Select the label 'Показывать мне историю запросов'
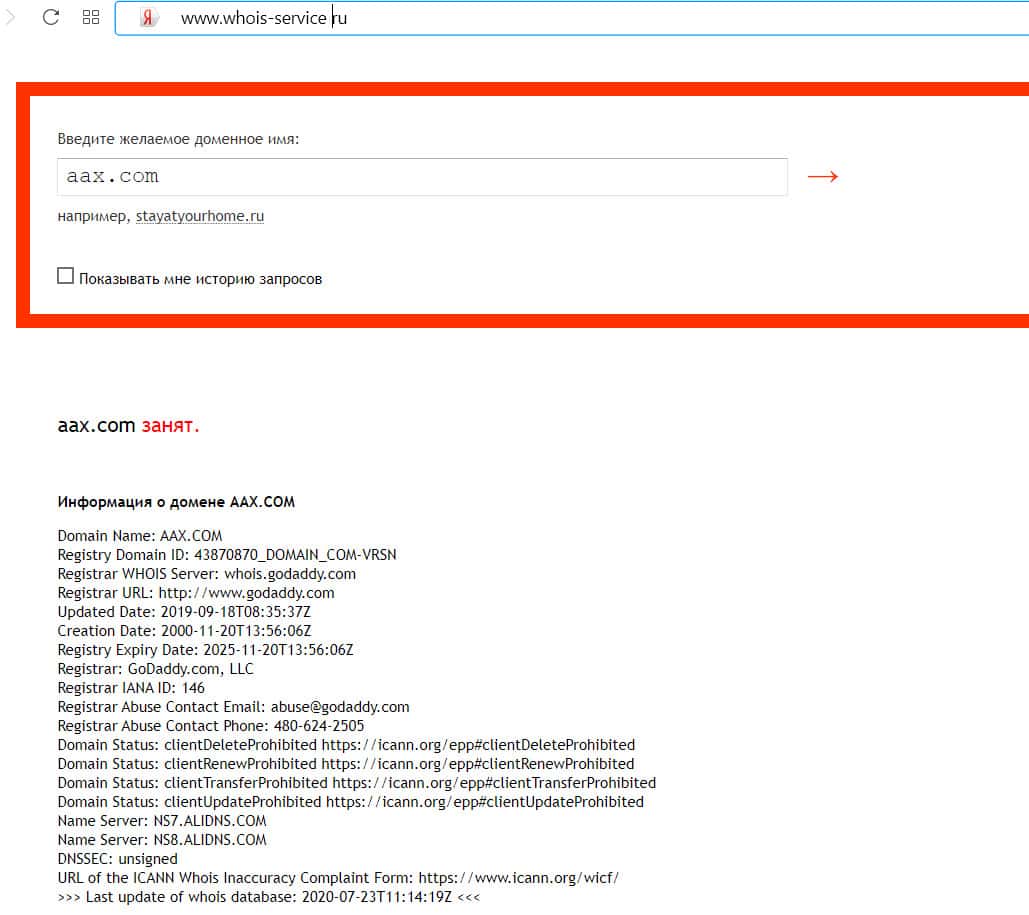1029x915 pixels. coord(201,279)
